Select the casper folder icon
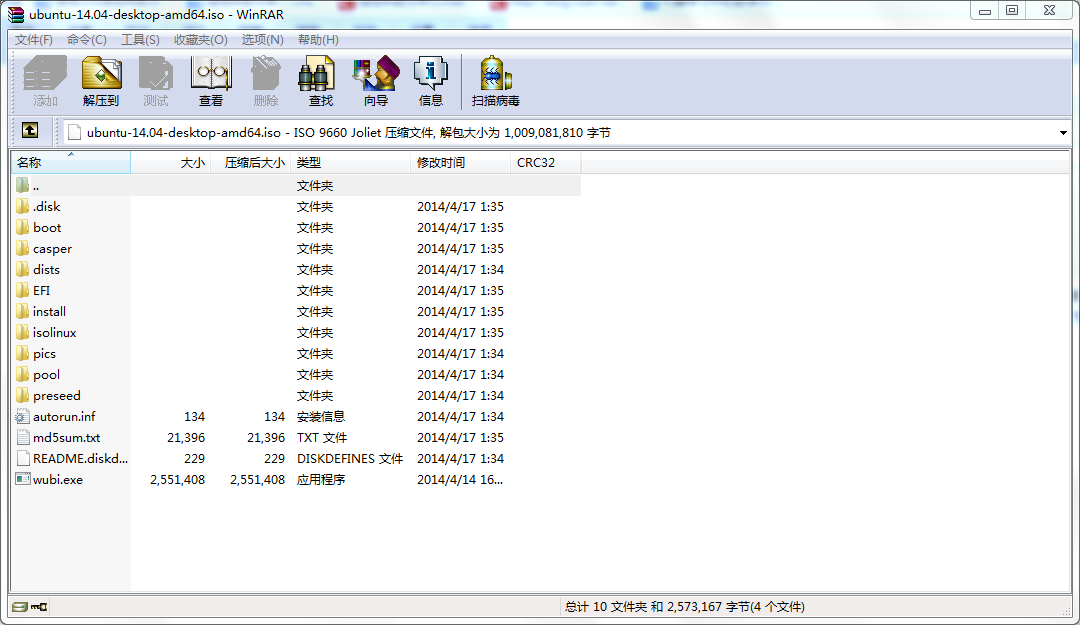Screen dimensions: 1080x625 [x=23, y=248]
